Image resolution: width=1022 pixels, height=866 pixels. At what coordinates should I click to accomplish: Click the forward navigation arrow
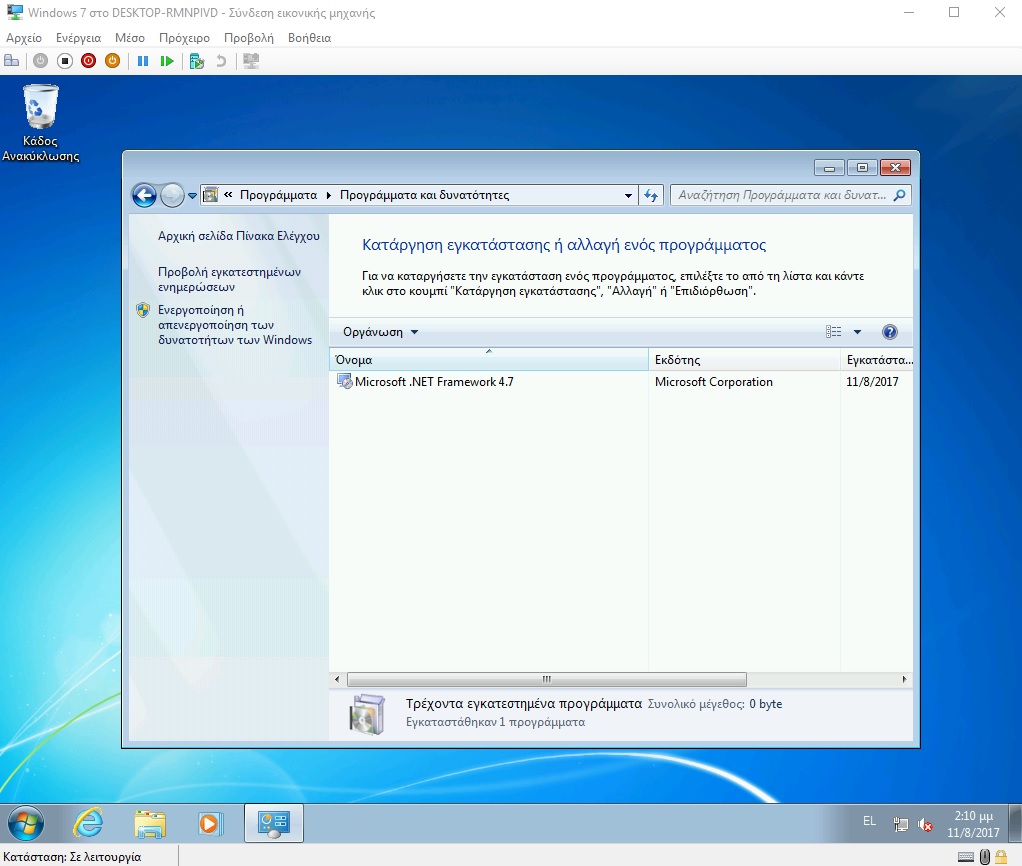171,195
